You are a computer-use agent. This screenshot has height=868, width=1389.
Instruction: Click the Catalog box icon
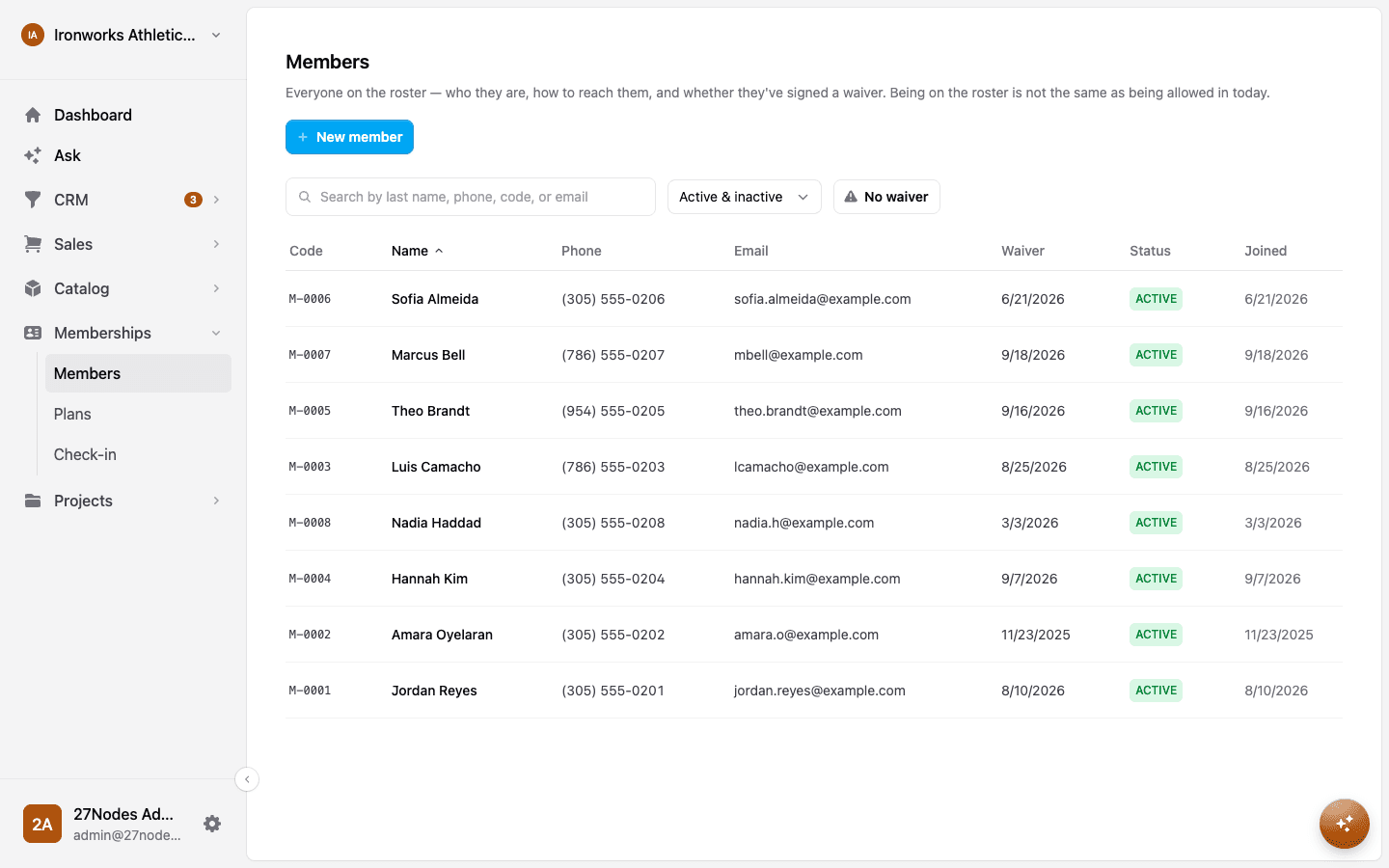coord(33,288)
